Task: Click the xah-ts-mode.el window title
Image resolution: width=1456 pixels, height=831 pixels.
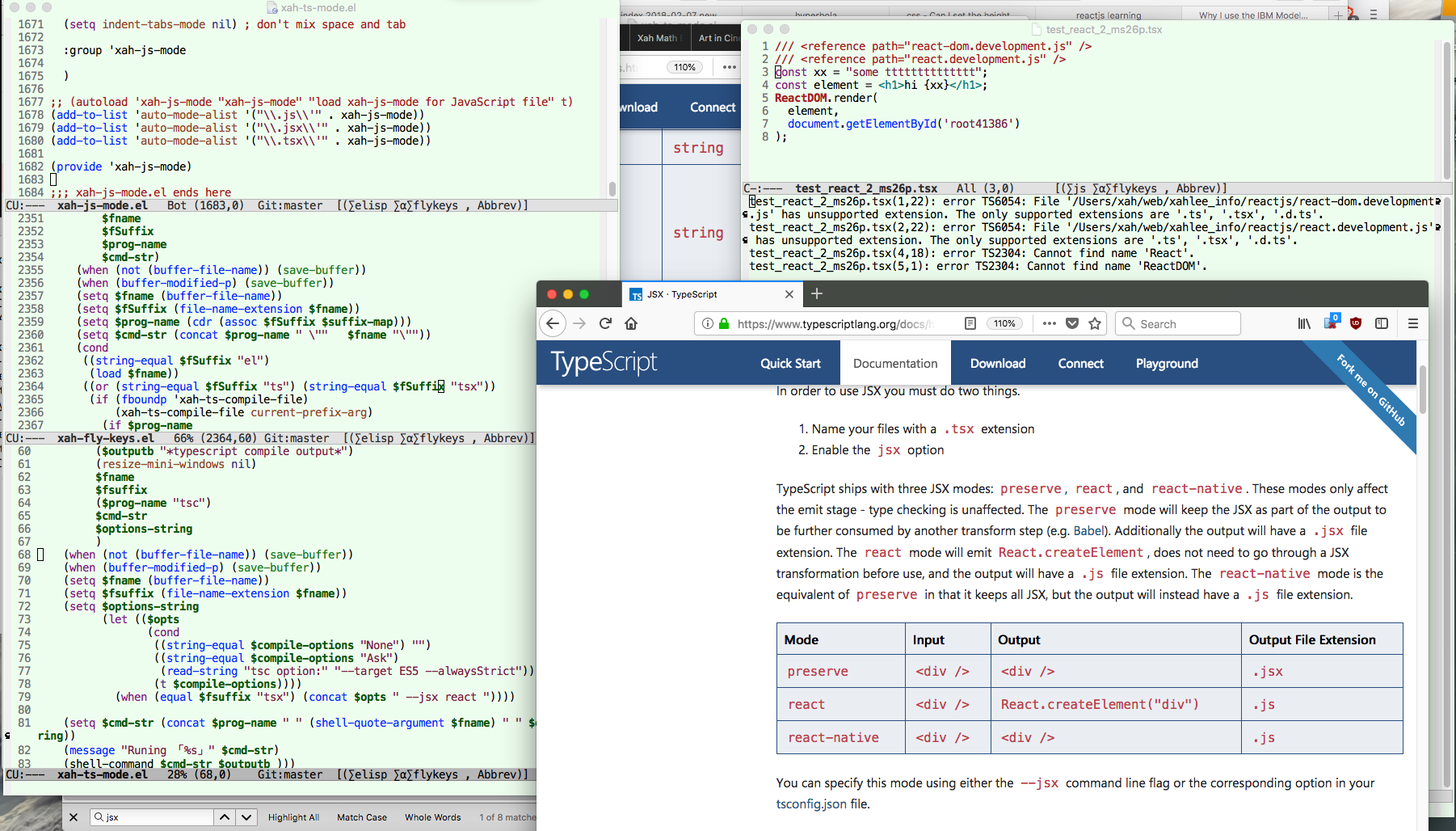Action: pos(318,7)
